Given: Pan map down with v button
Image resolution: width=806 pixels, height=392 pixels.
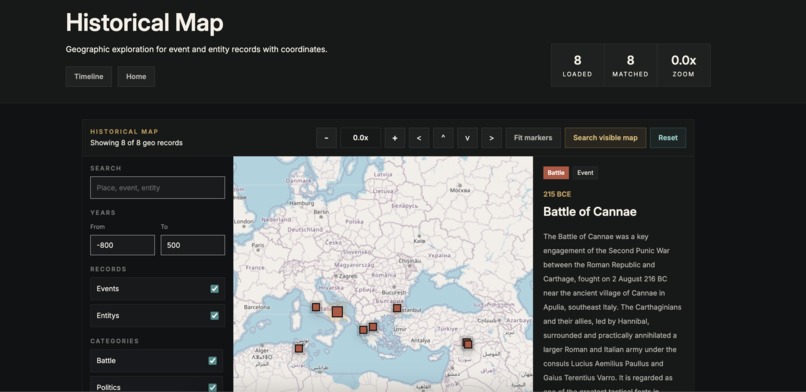Looking at the screenshot, I should [467, 138].
